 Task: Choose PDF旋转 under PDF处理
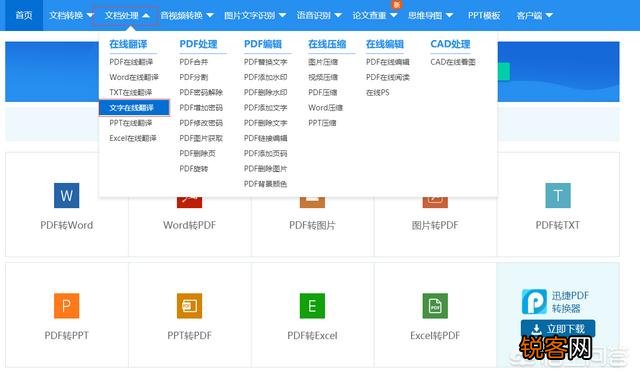point(193,168)
